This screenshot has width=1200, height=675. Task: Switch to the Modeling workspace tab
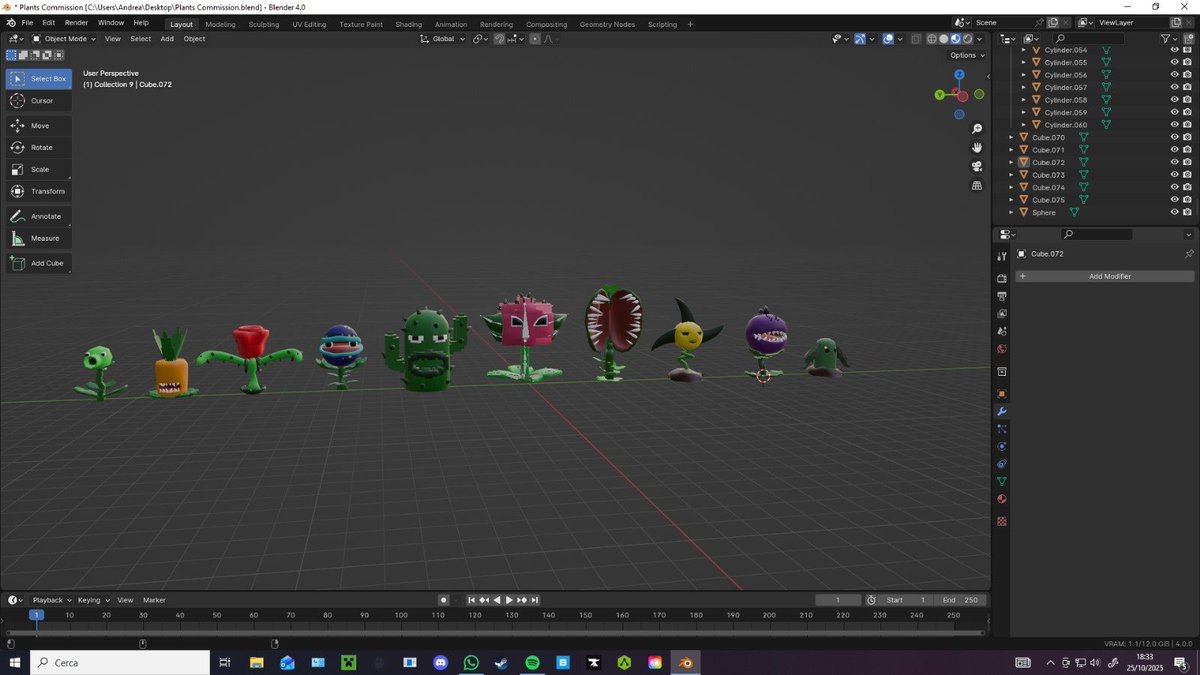220,24
